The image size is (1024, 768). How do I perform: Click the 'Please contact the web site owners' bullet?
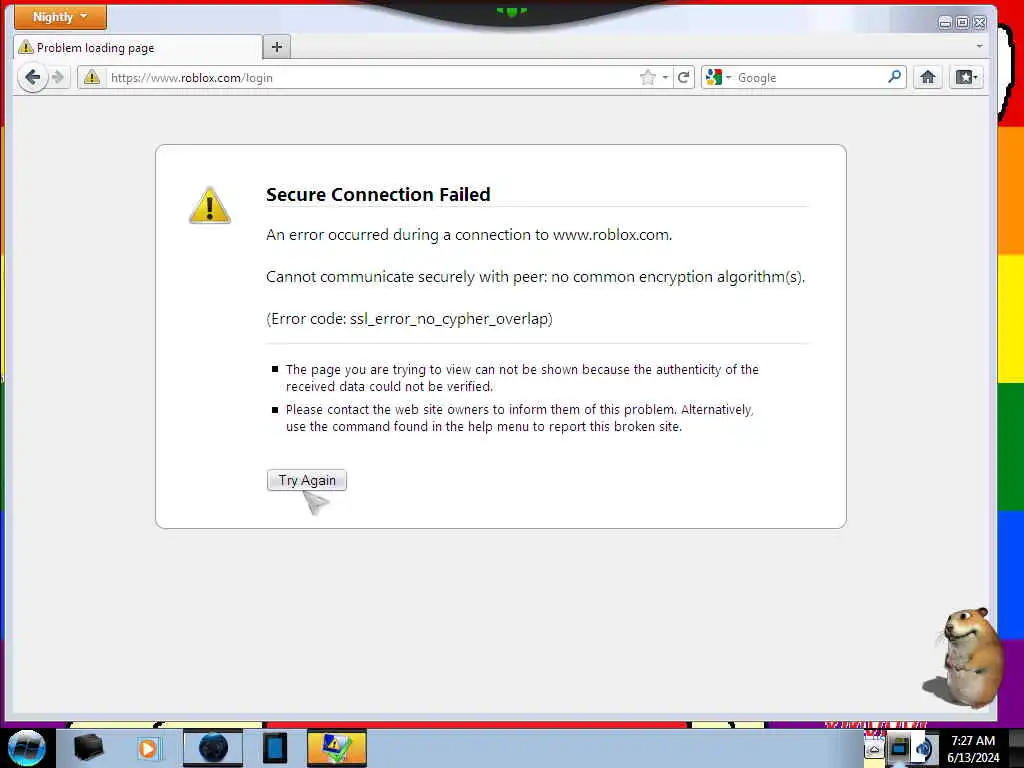pos(520,418)
